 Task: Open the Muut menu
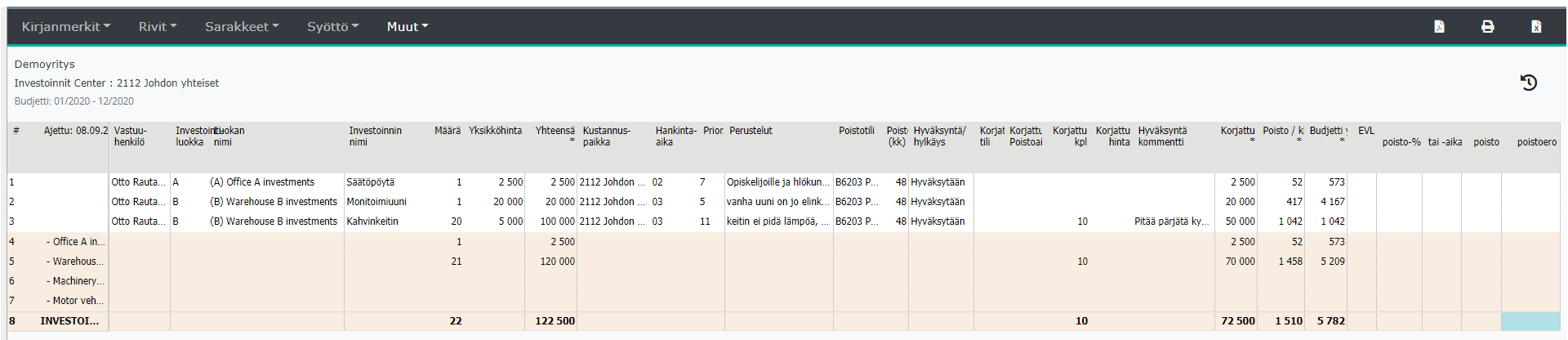coord(407,27)
